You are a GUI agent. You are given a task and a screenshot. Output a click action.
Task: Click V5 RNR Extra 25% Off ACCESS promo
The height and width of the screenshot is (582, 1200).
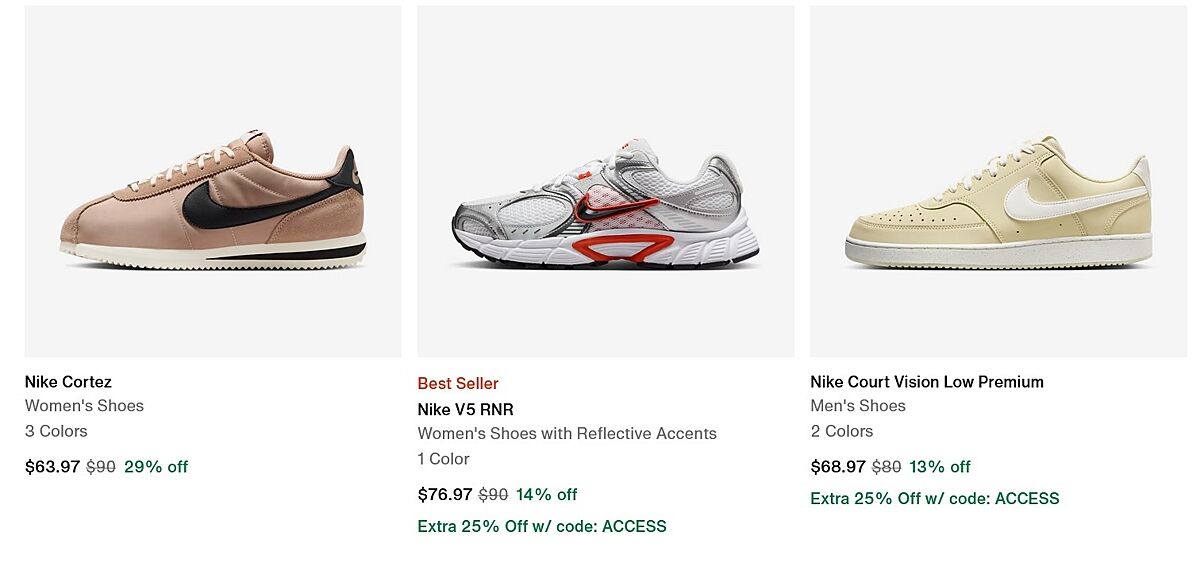point(541,526)
